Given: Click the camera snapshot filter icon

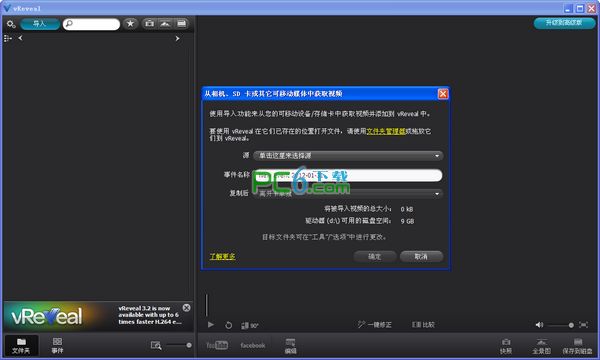Looking at the screenshot, I should tap(149, 24).
